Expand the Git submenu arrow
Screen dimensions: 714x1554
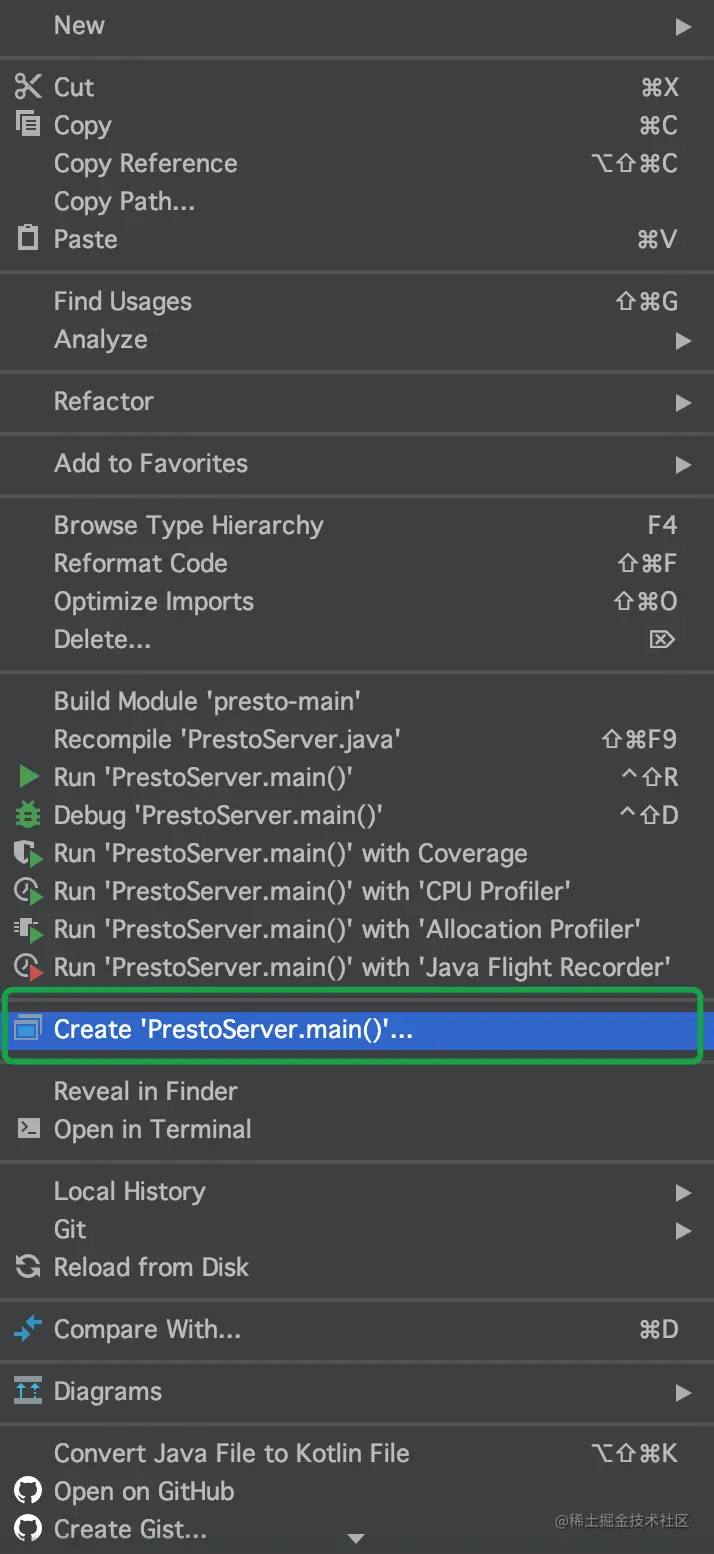(683, 1230)
